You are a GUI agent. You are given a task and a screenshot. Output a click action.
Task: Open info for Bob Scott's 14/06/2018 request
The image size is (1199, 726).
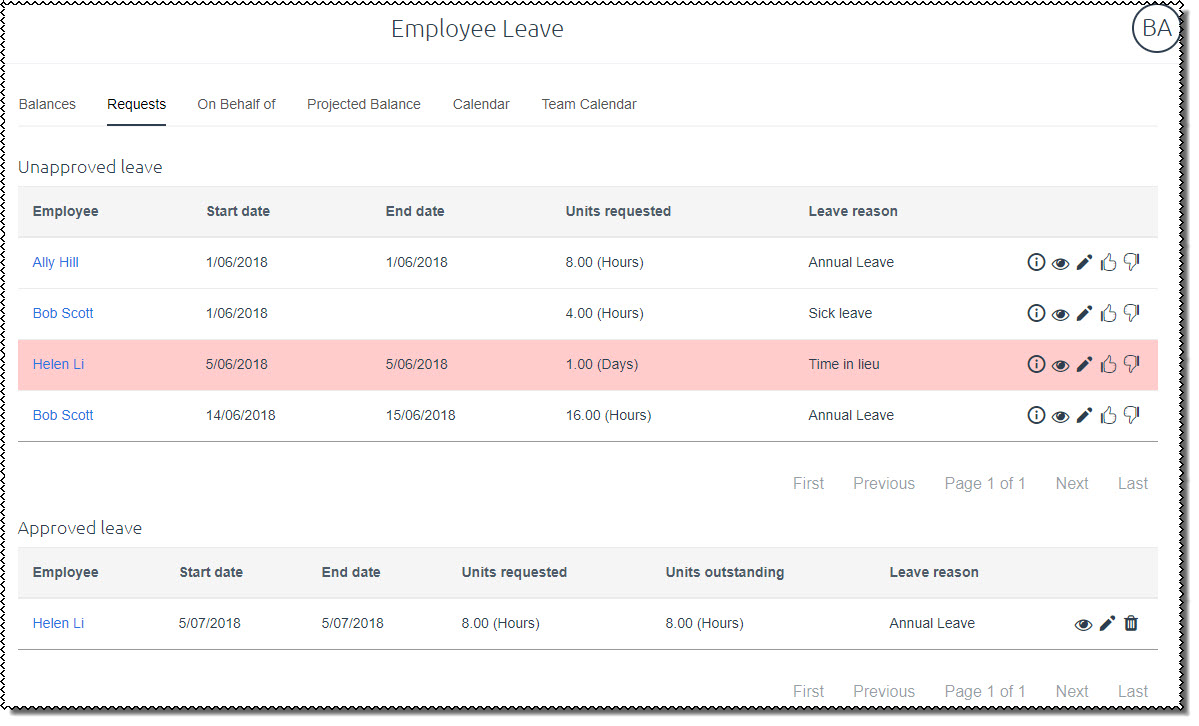(x=1036, y=415)
